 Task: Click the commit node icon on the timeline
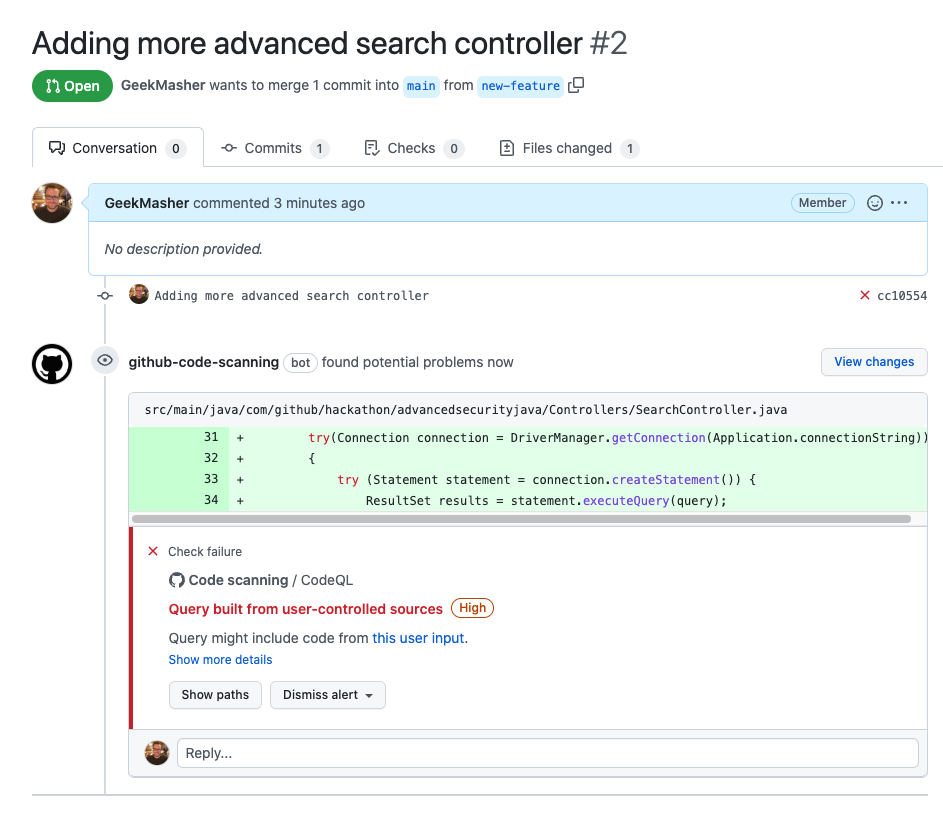(x=105, y=296)
